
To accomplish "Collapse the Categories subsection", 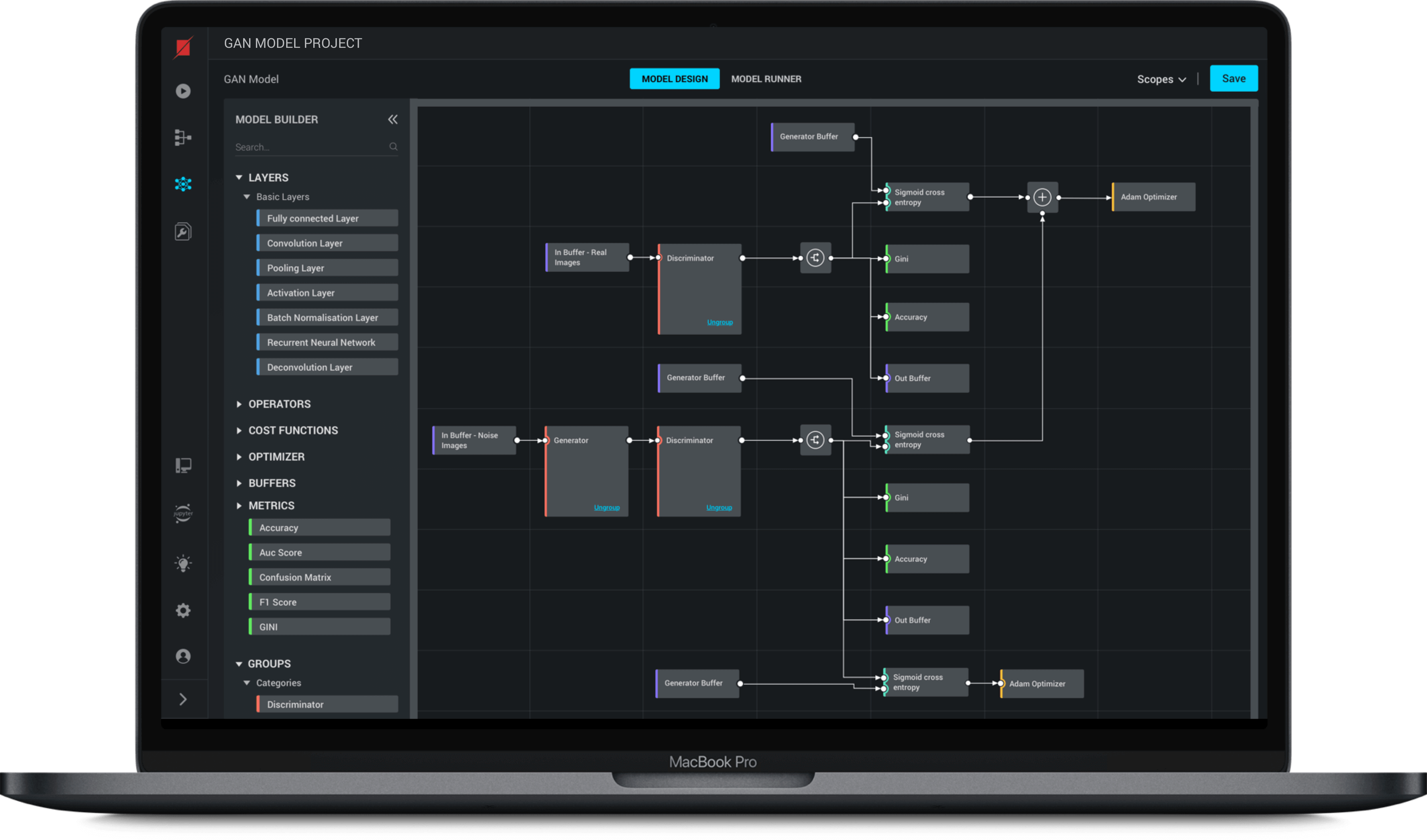I will pos(247,683).
